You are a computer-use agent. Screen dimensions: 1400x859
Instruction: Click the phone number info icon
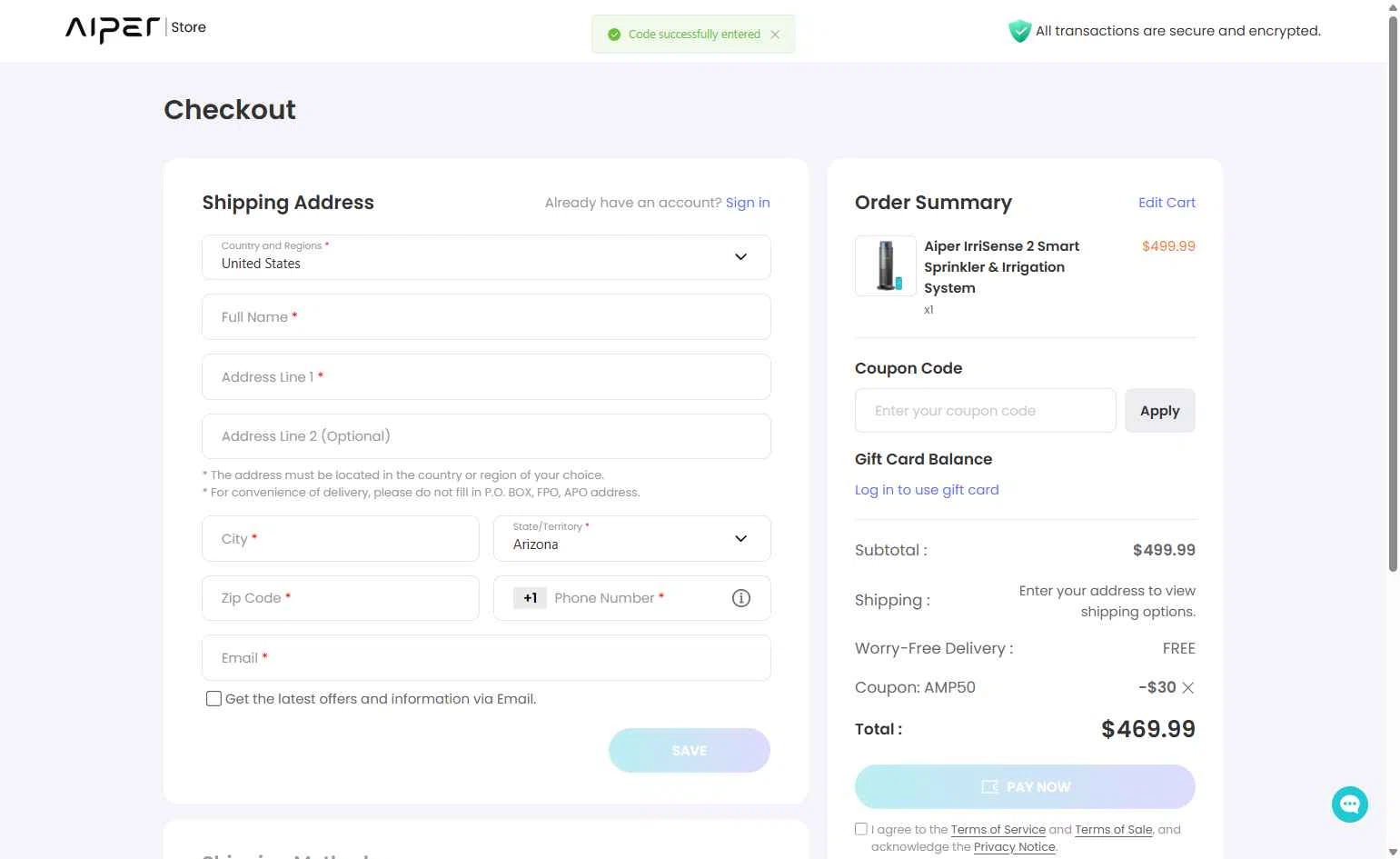coord(741,598)
